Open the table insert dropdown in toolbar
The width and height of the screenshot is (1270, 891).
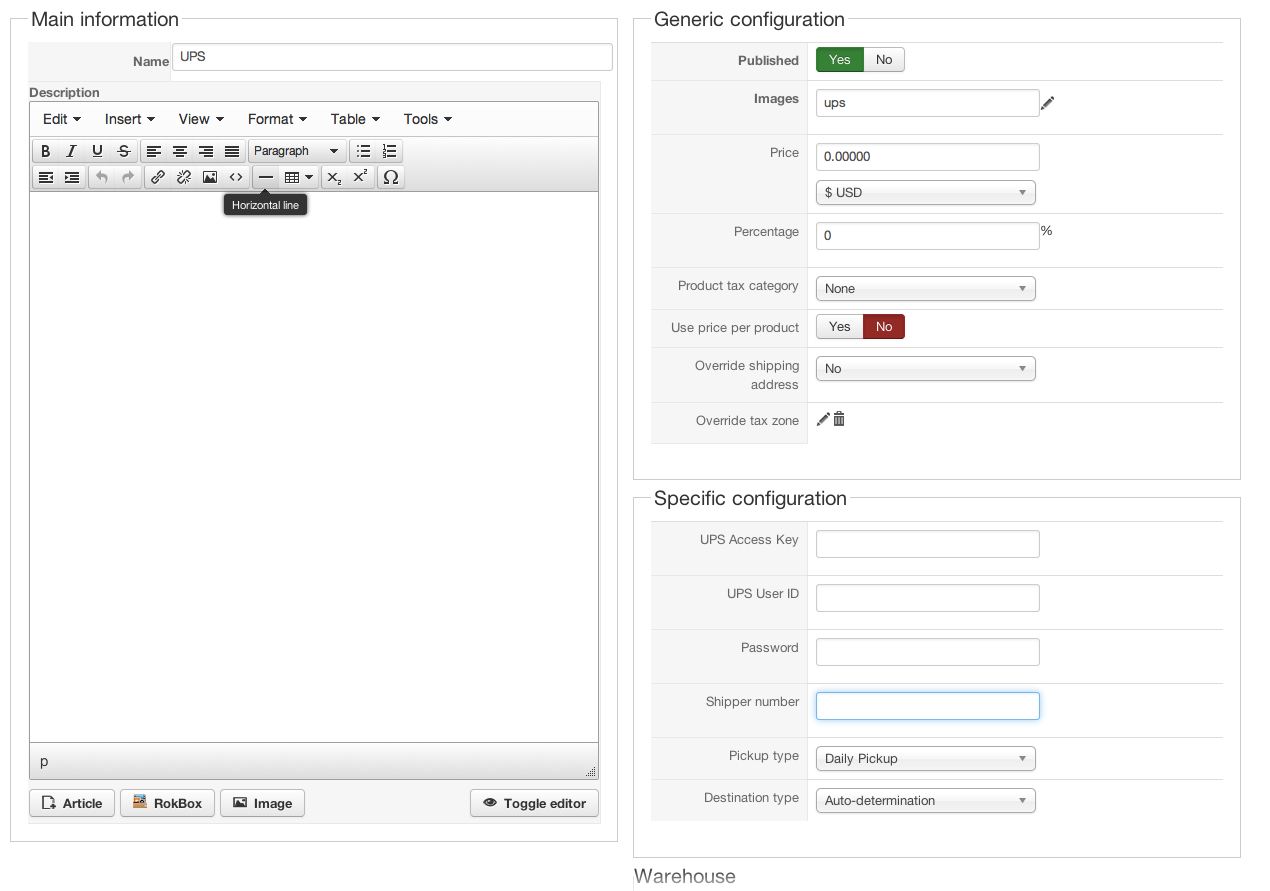299,177
